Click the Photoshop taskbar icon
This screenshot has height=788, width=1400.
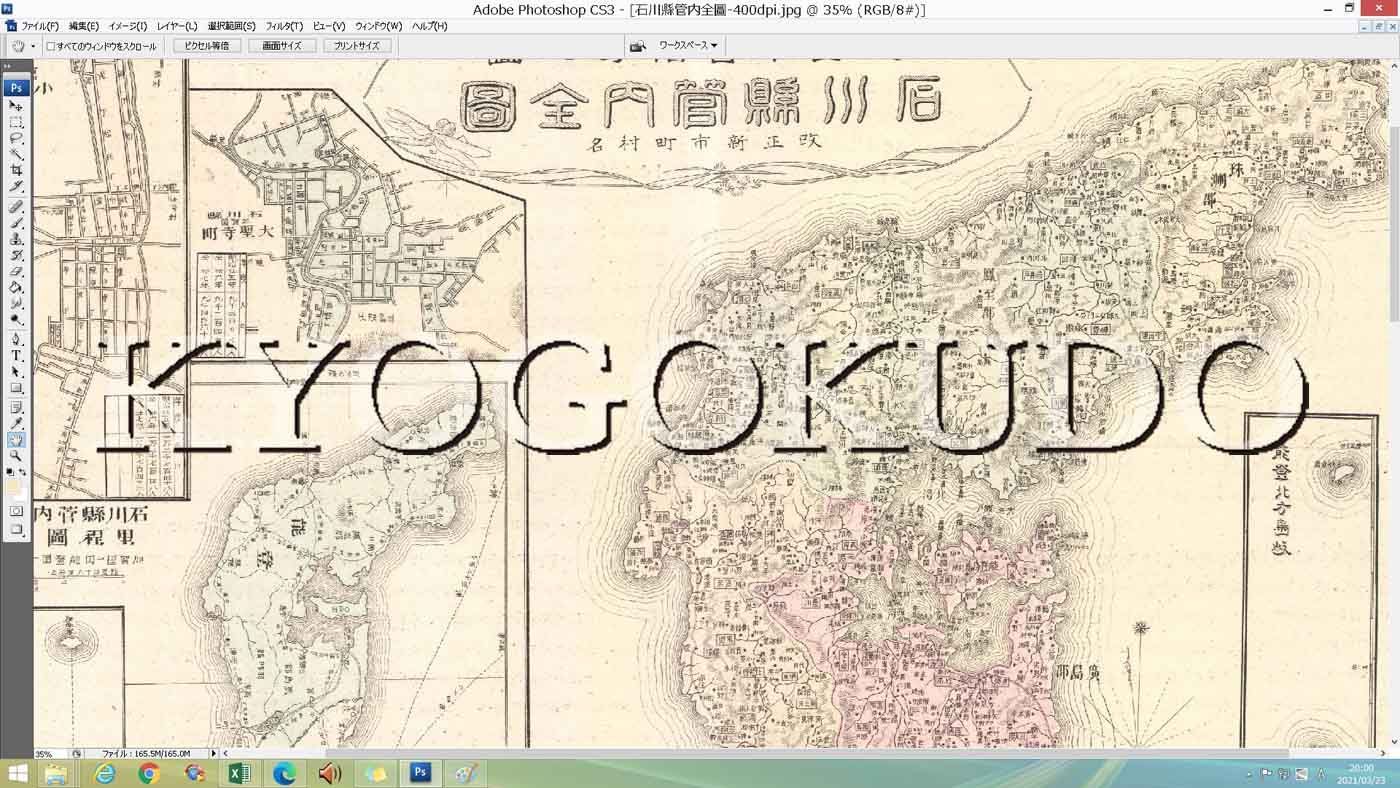(x=421, y=773)
